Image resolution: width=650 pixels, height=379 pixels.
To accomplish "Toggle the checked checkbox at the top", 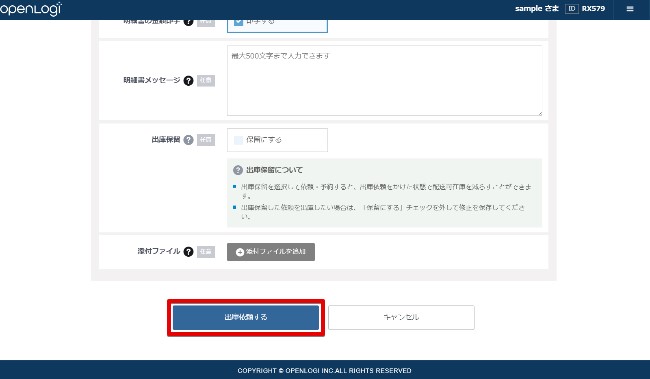I will (x=238, y=22).
